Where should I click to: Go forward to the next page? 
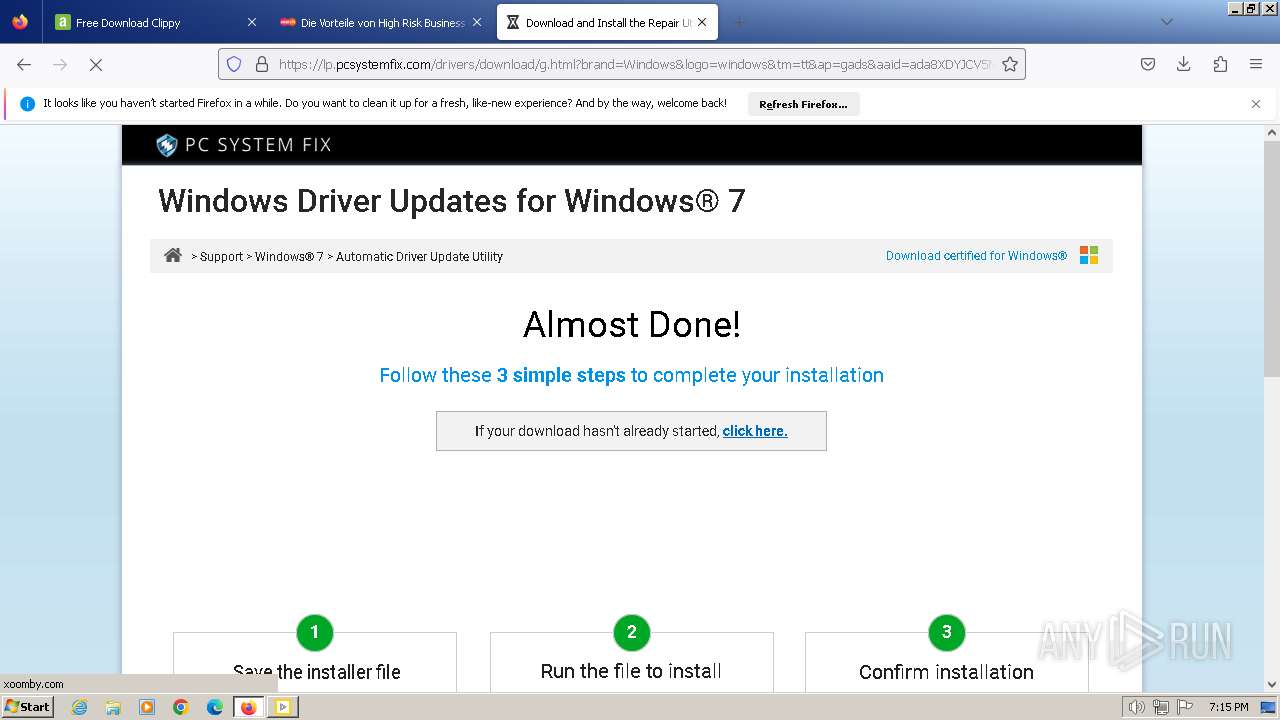60,64
